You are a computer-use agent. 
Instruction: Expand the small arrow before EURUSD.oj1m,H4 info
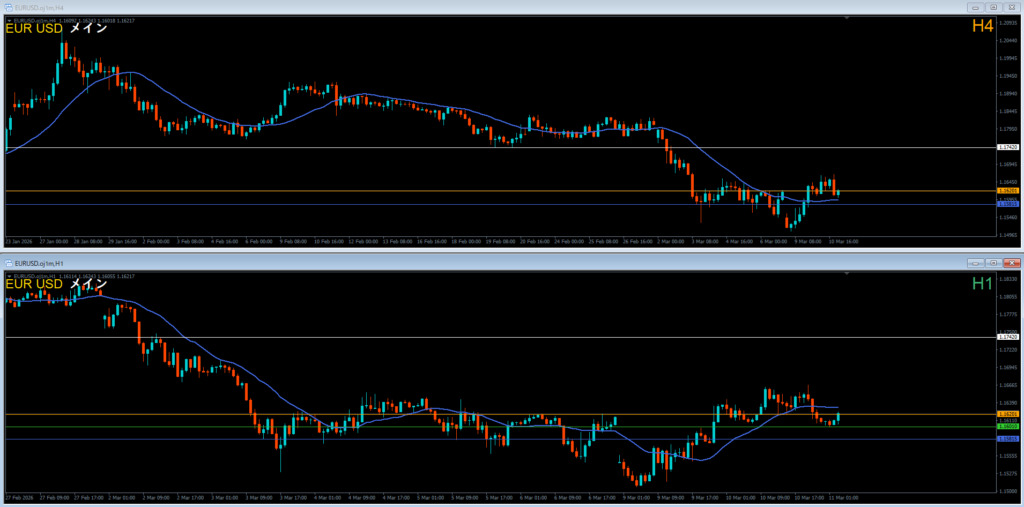(x=8, y=19)
